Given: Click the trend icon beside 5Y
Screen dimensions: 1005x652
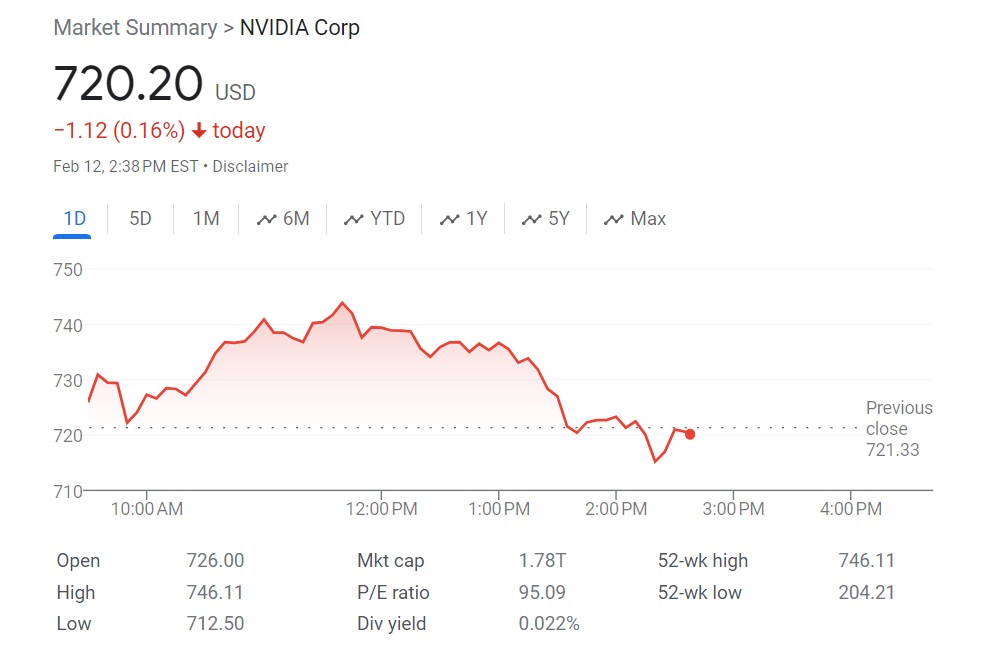Looking at the screenshot, I should tap(531, 219).
